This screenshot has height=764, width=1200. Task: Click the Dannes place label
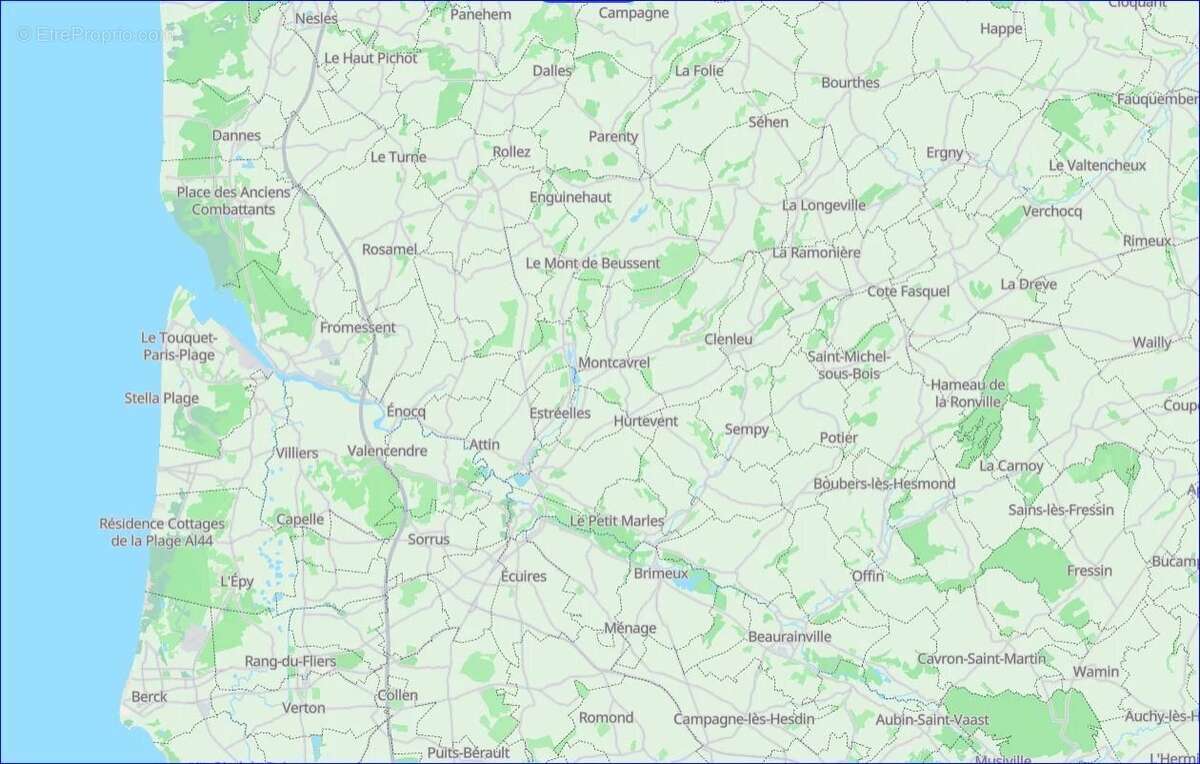pyautogui.click(x=236, y=135)
